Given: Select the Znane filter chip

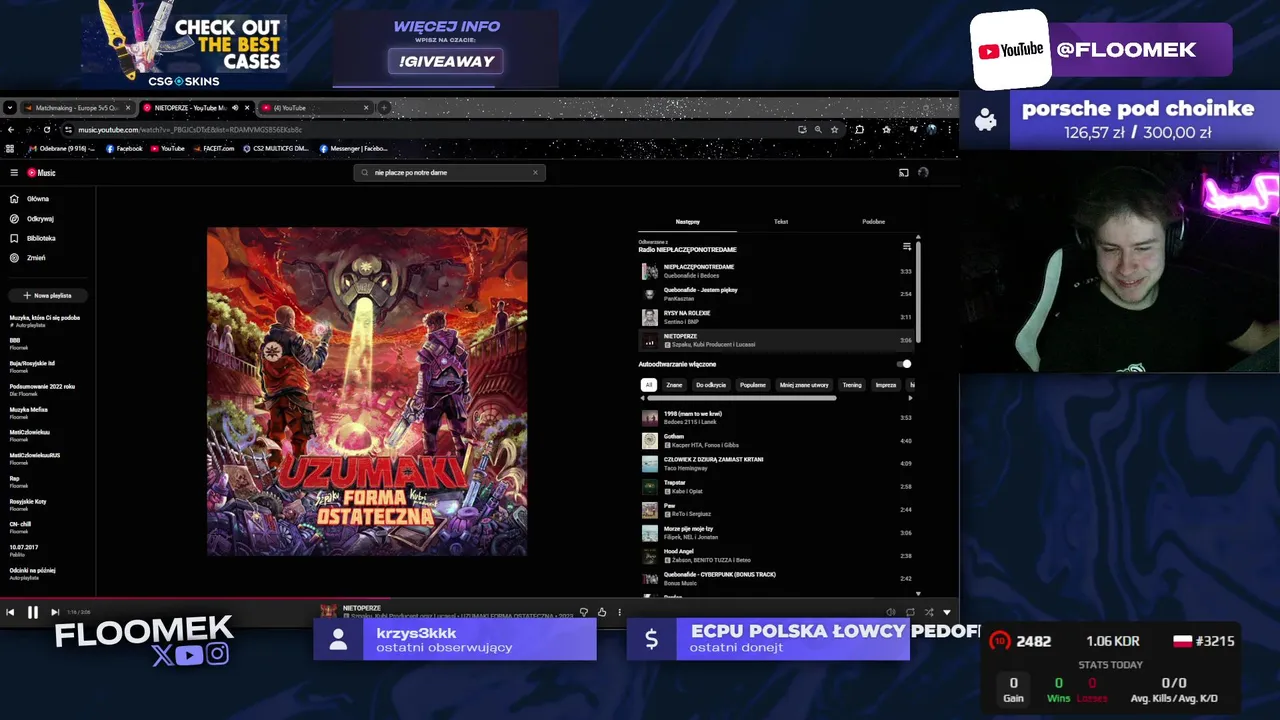Looking at the screenshot, I should coord(674,385).
